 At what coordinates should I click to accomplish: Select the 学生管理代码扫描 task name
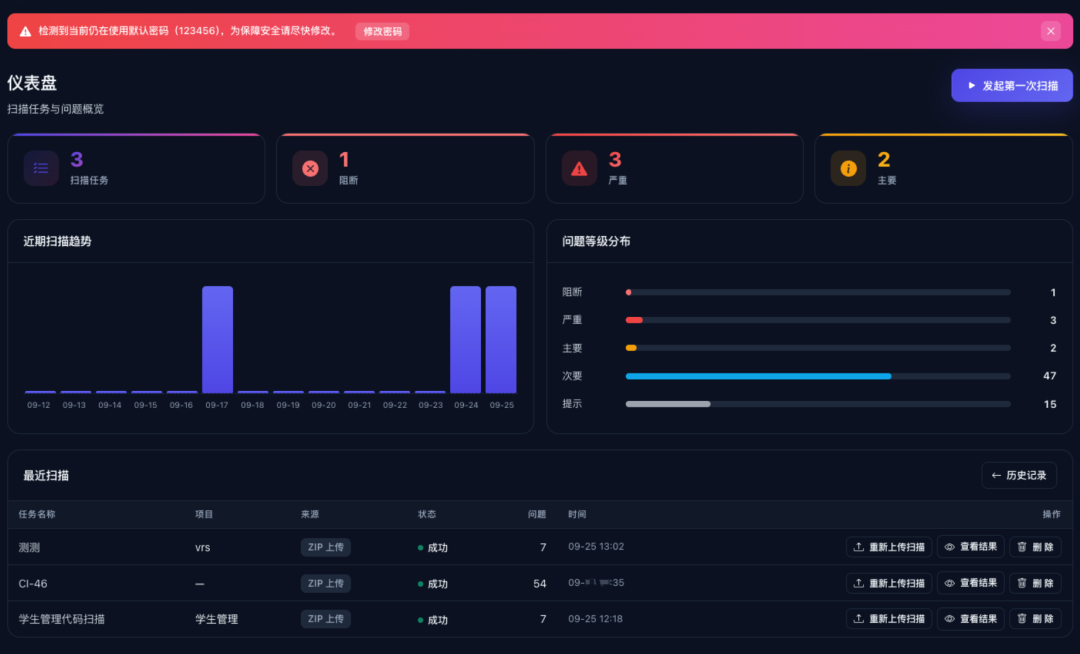(x=61, y=619)
